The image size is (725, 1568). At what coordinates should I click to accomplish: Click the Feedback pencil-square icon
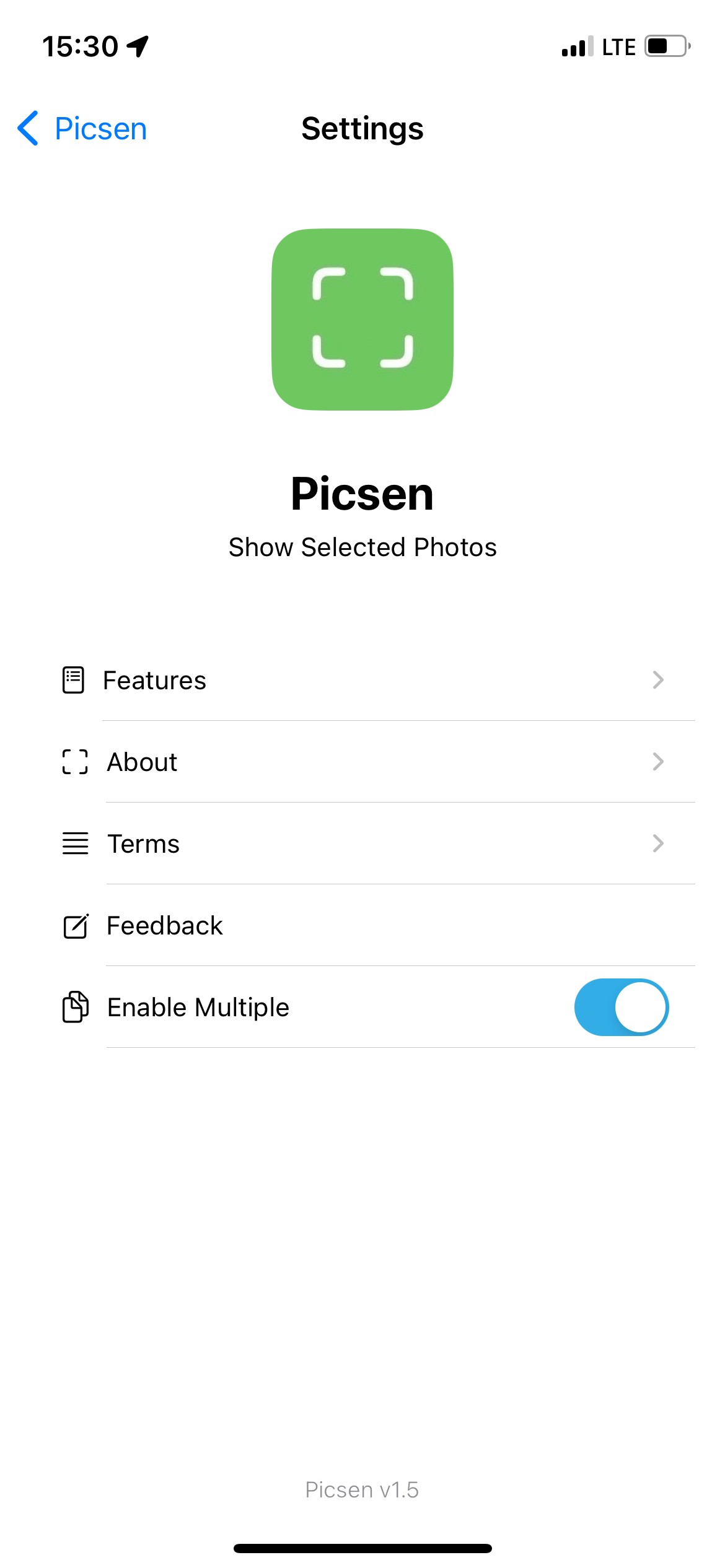pyautogui.click(x=76, y=926)
